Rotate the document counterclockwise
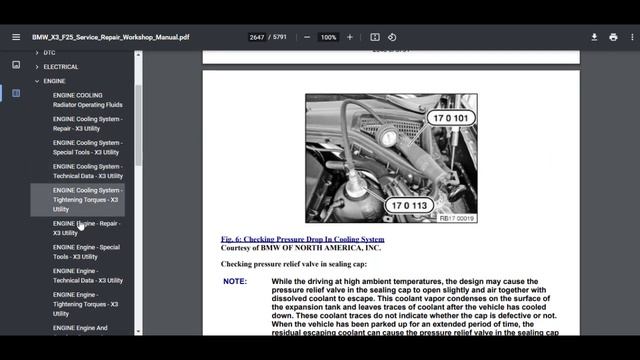The image size is (640, 360). pyautogui.click(x=392, y=37)
